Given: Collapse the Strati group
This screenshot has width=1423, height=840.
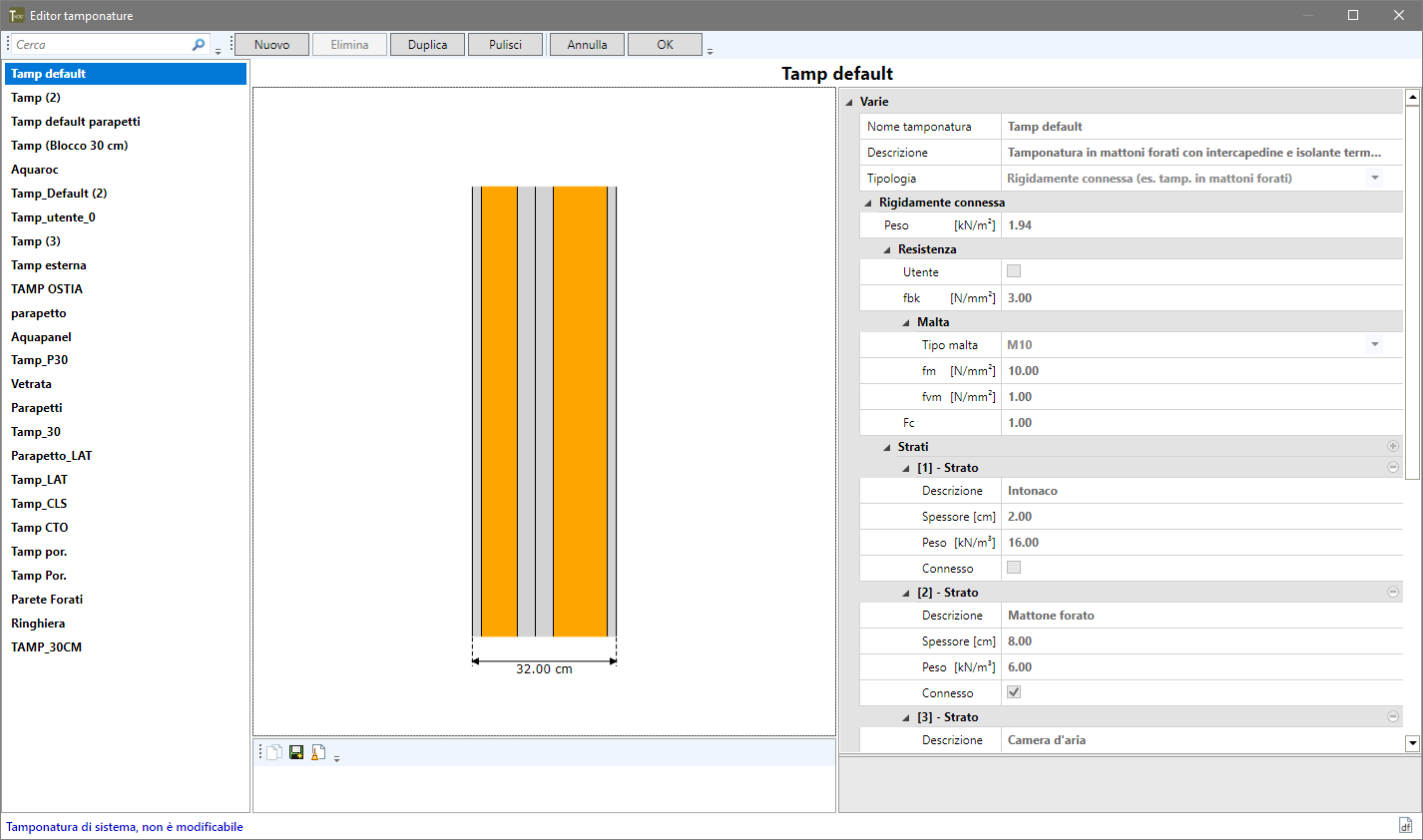Looking at the screenshot, I should coord(887,447).
